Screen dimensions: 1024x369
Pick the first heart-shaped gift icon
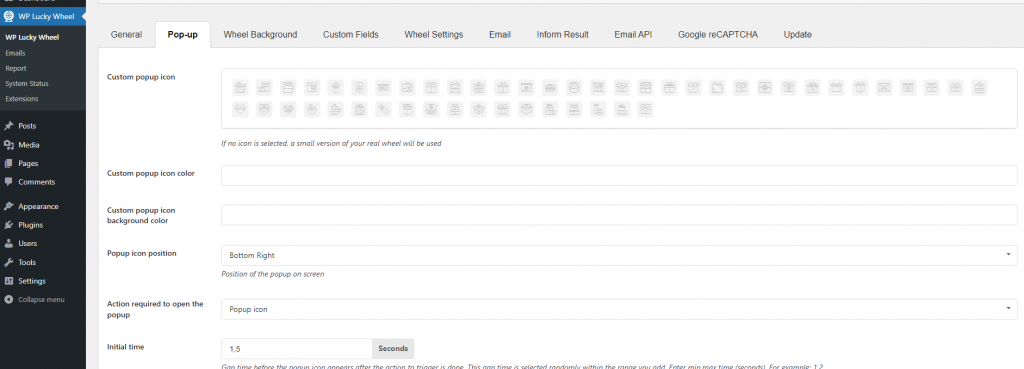pos(240,110)
